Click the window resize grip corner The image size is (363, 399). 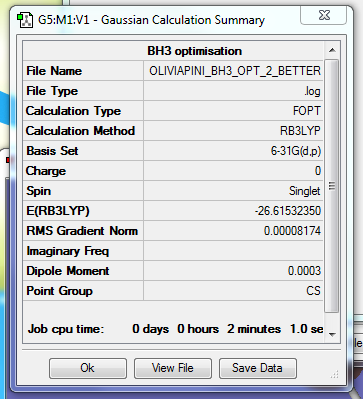[x=334, y=375]
